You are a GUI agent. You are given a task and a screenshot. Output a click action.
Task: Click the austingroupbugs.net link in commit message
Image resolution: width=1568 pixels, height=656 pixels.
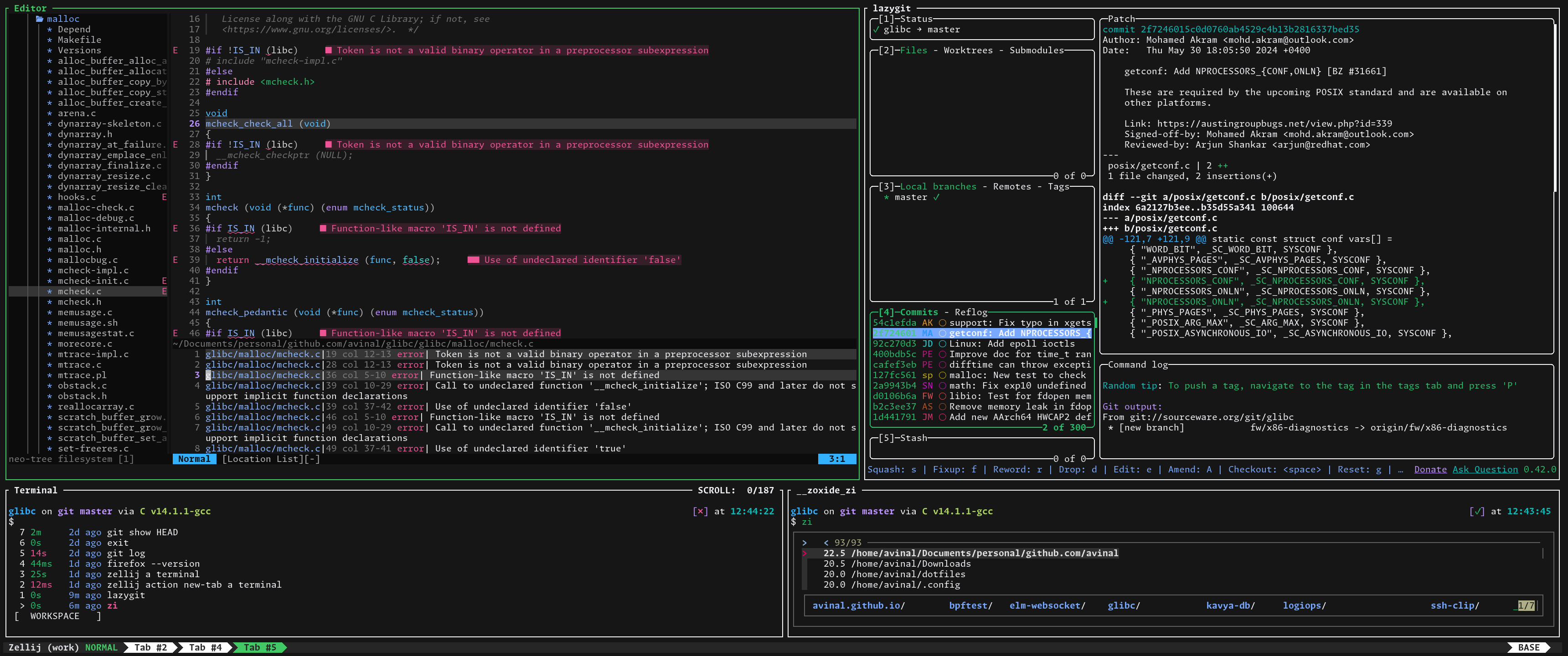click(x=1274, y=123)
